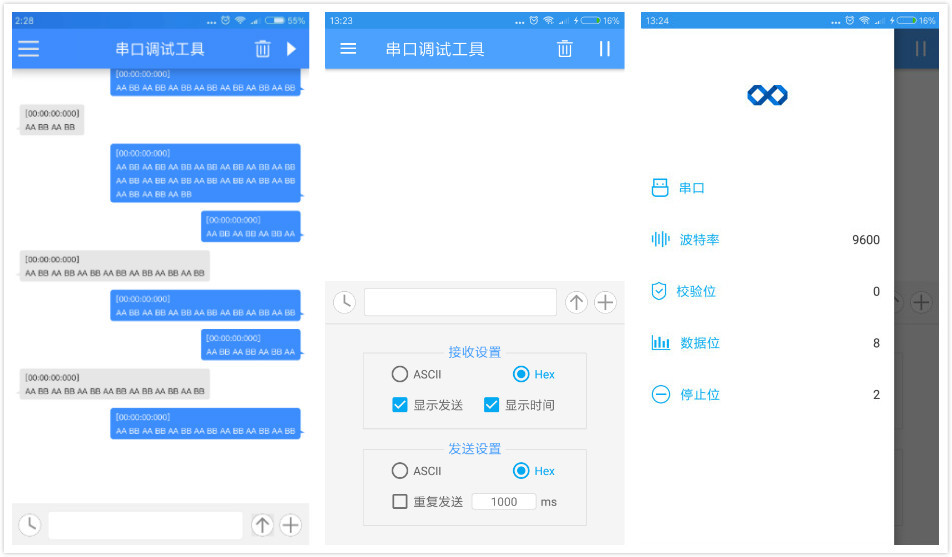Tap the infinity logo in drawer
Screen dimensions: 952x557
pyautogui.click(x=767, y=95)
